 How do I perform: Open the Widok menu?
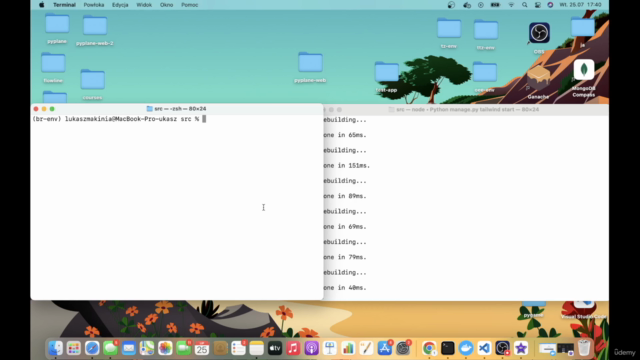144,5
